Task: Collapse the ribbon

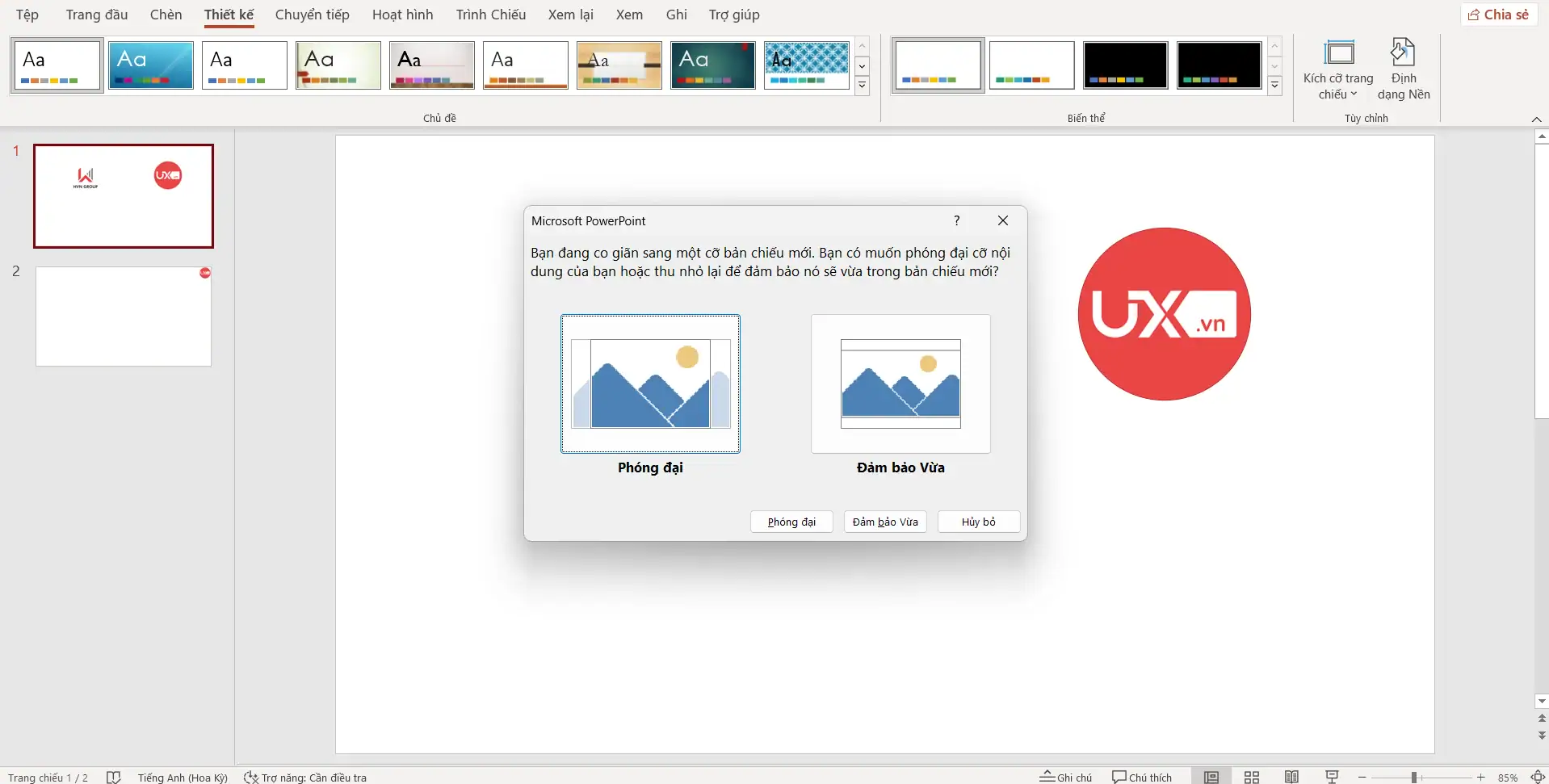Action: (x=1536, y=119)
